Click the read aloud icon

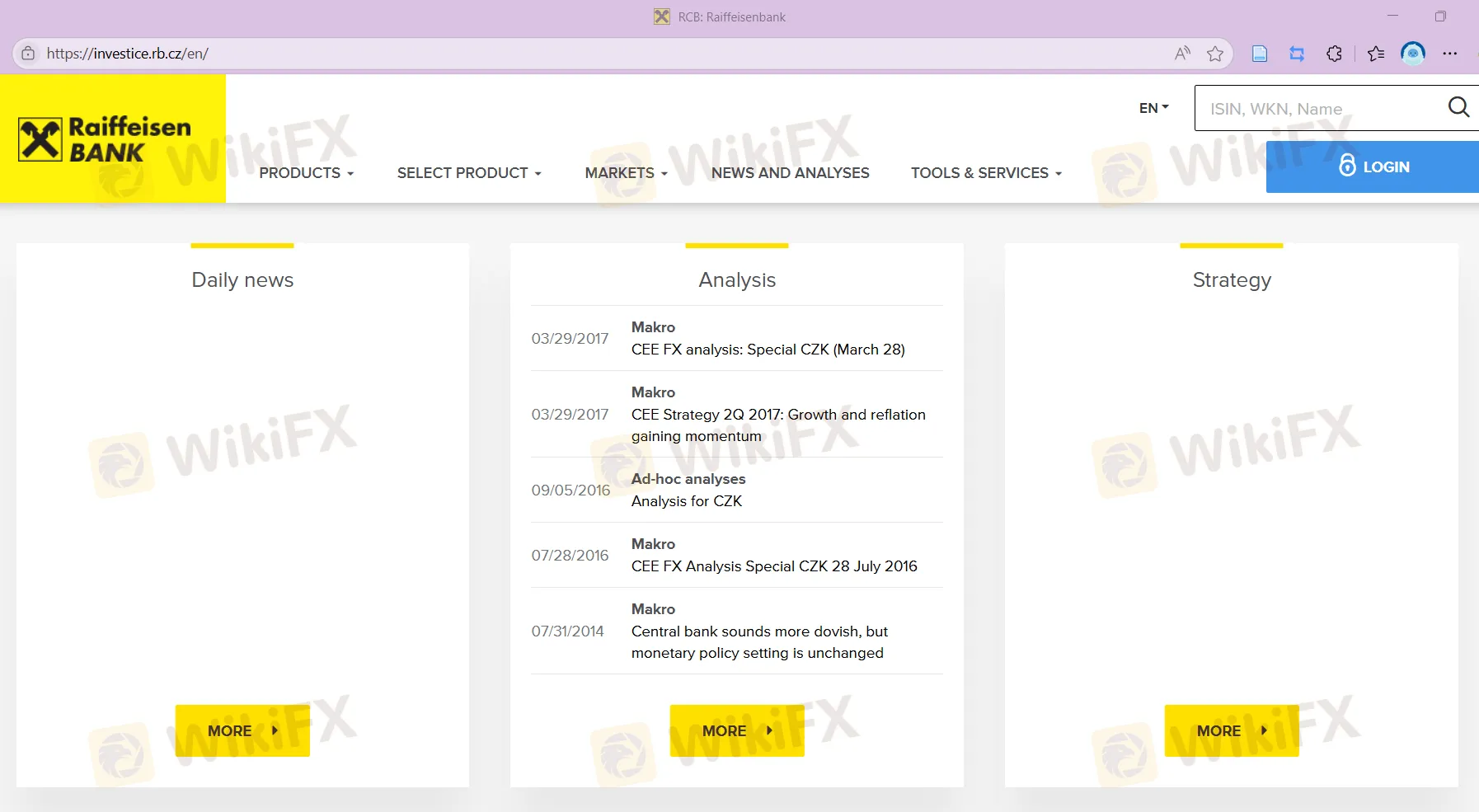coord(1182,53)
